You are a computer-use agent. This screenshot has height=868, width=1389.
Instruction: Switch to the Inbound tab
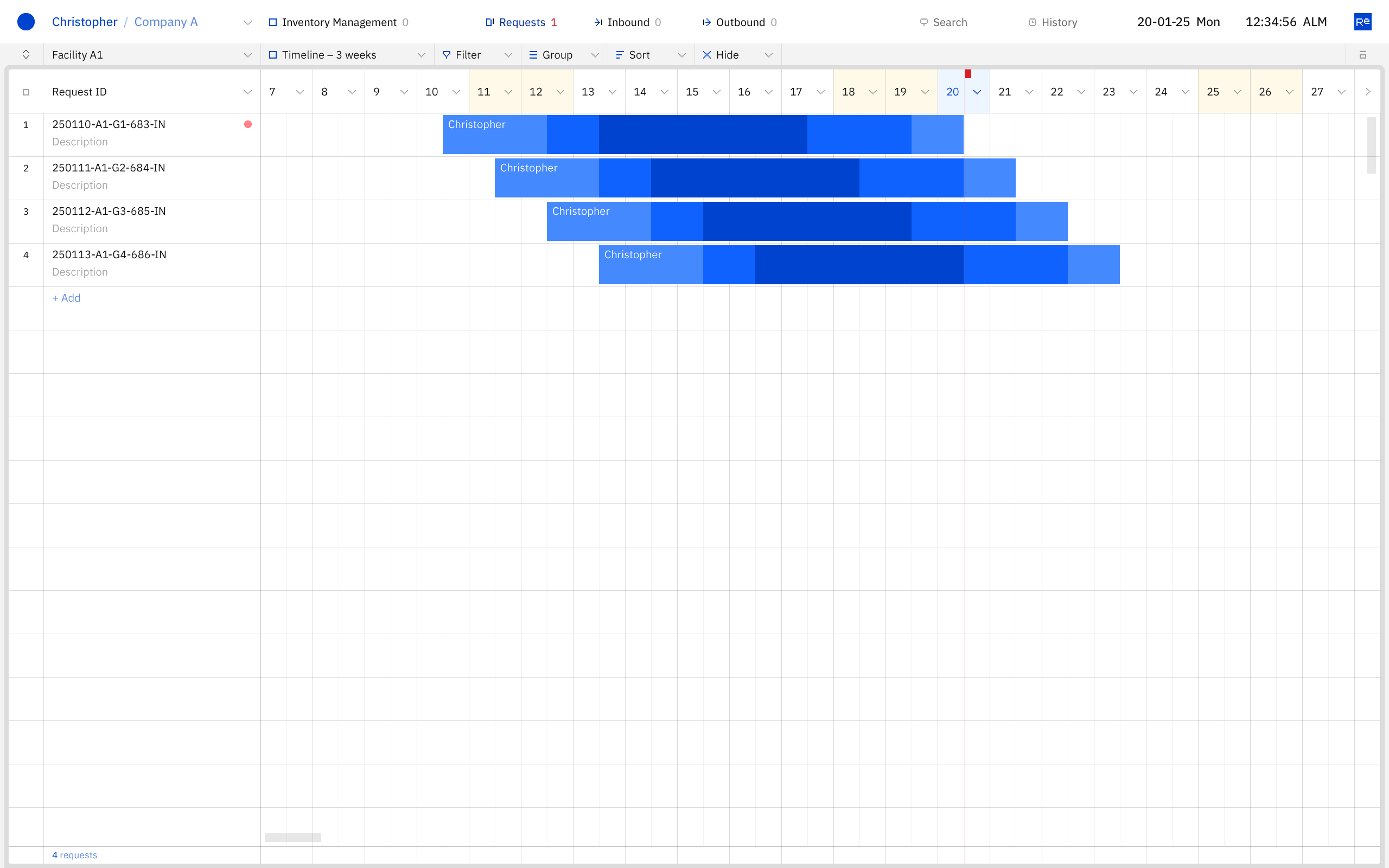627,22
